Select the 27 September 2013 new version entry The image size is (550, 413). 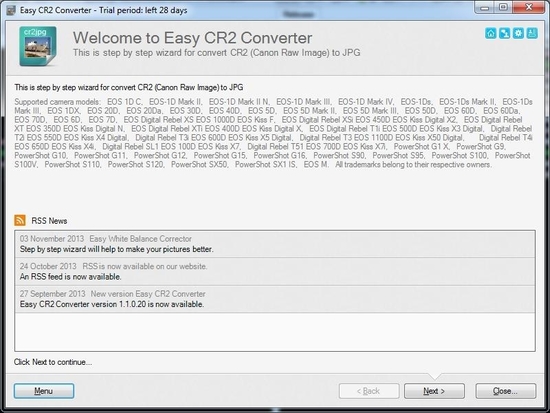pos(275,299)
